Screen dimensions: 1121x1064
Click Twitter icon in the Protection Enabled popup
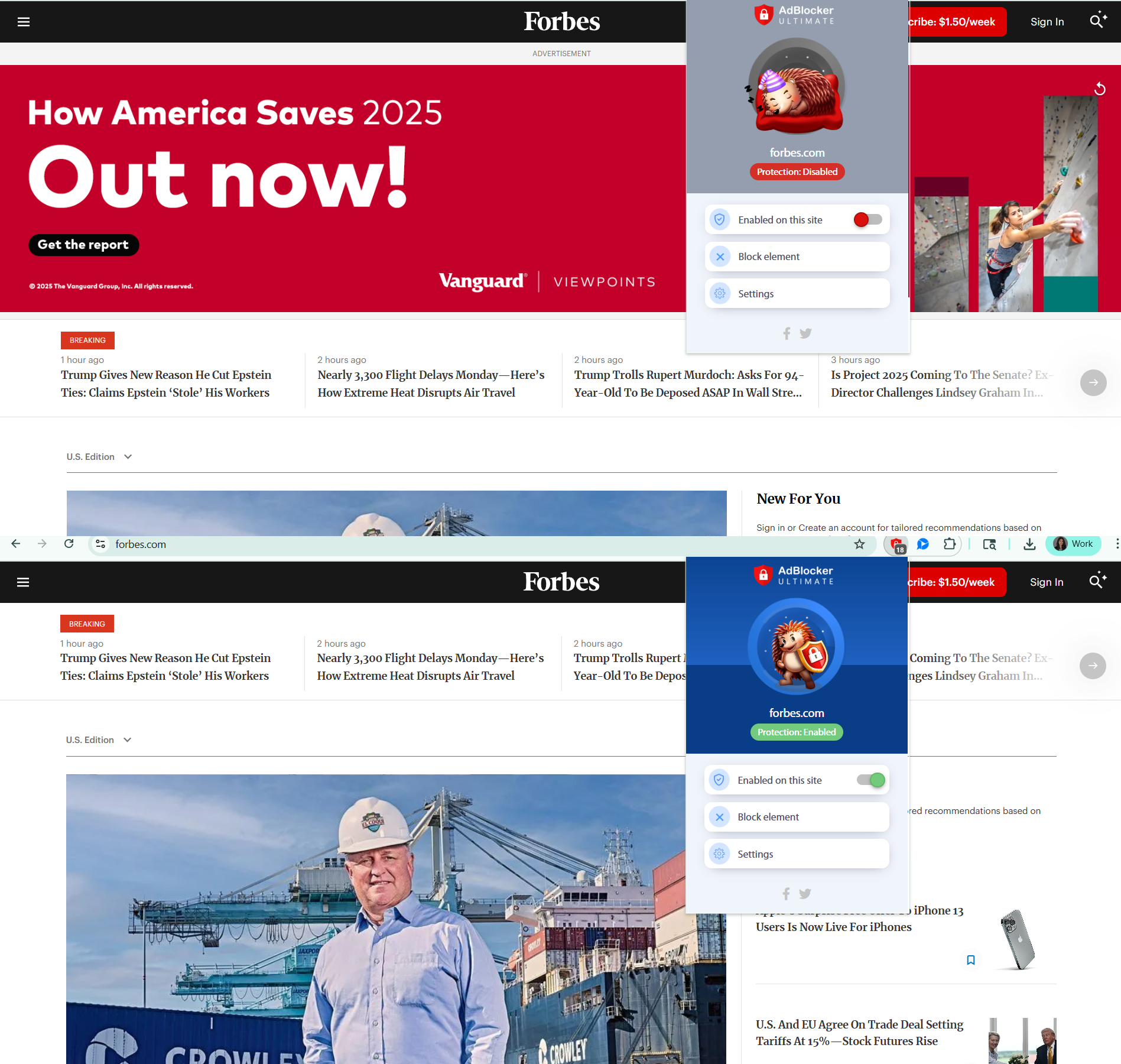click(x=805, y=894)
